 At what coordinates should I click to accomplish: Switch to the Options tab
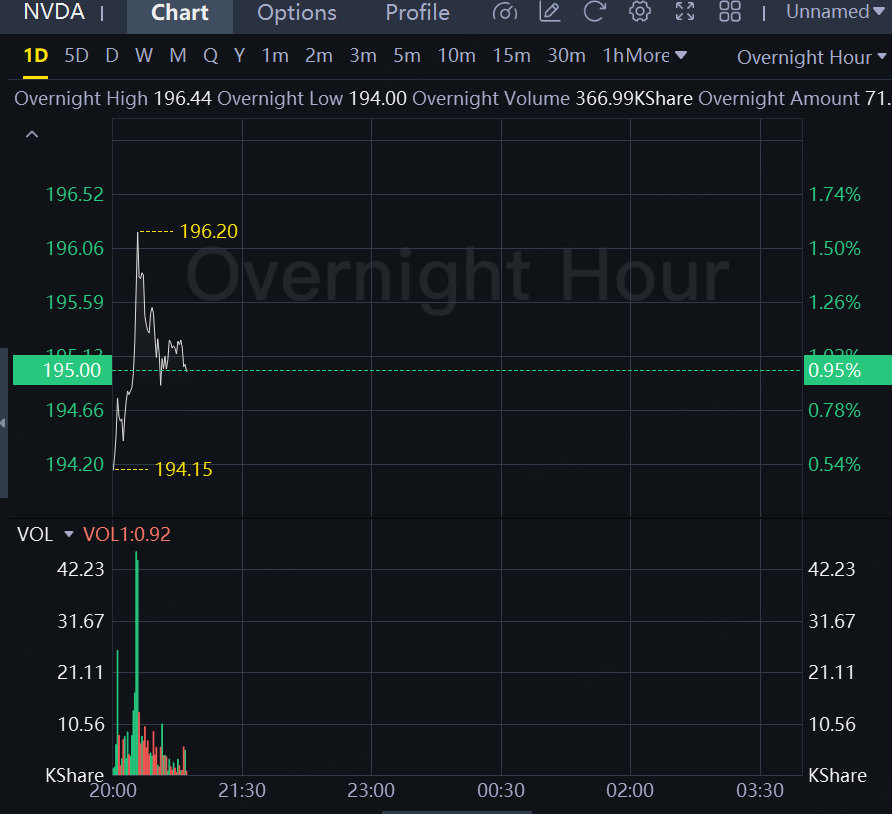(x=297, y=13)
